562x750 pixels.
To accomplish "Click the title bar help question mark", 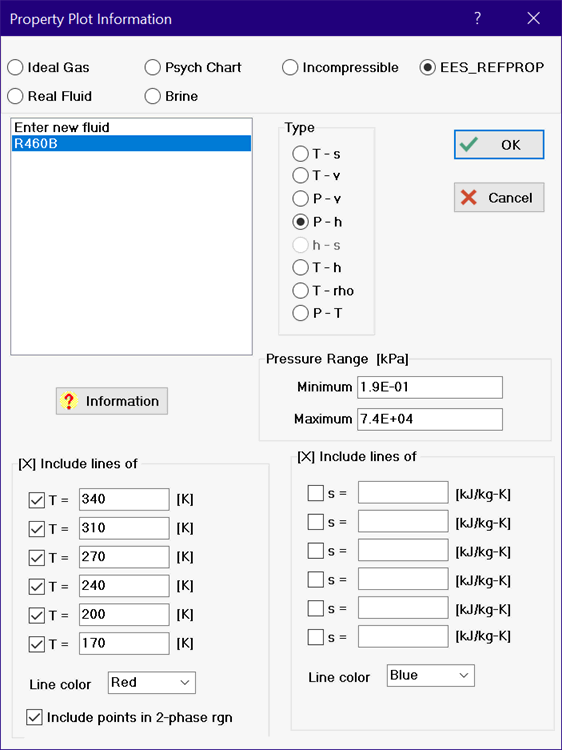I will click(477, 19).
